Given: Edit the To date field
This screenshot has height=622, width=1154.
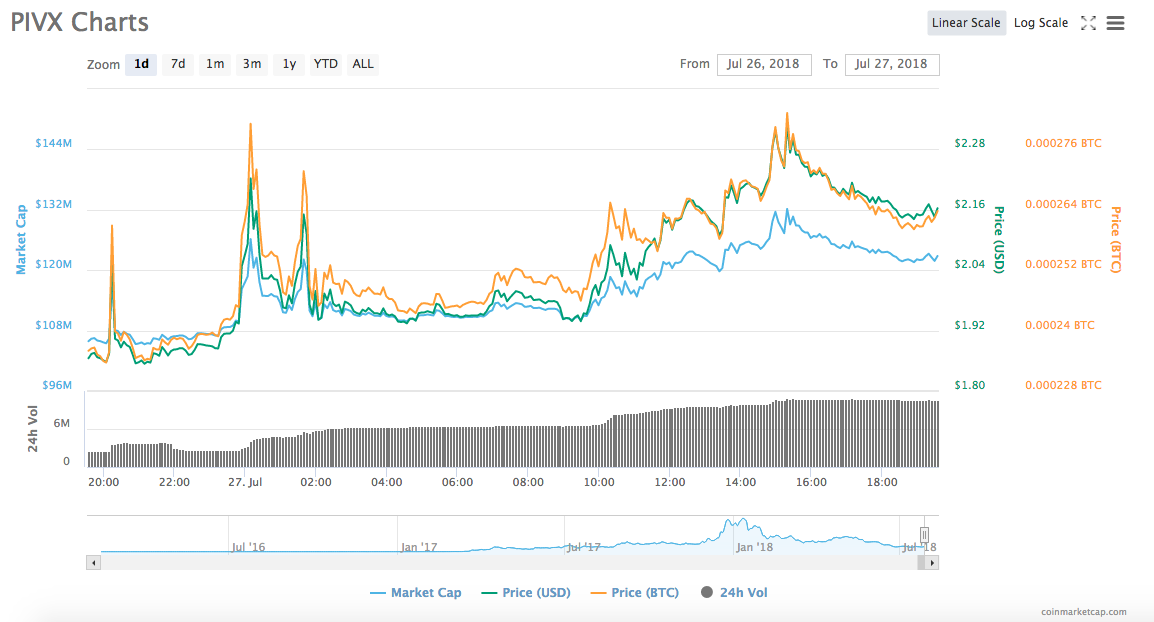Looking at the screenshot, I should [892, 64].
